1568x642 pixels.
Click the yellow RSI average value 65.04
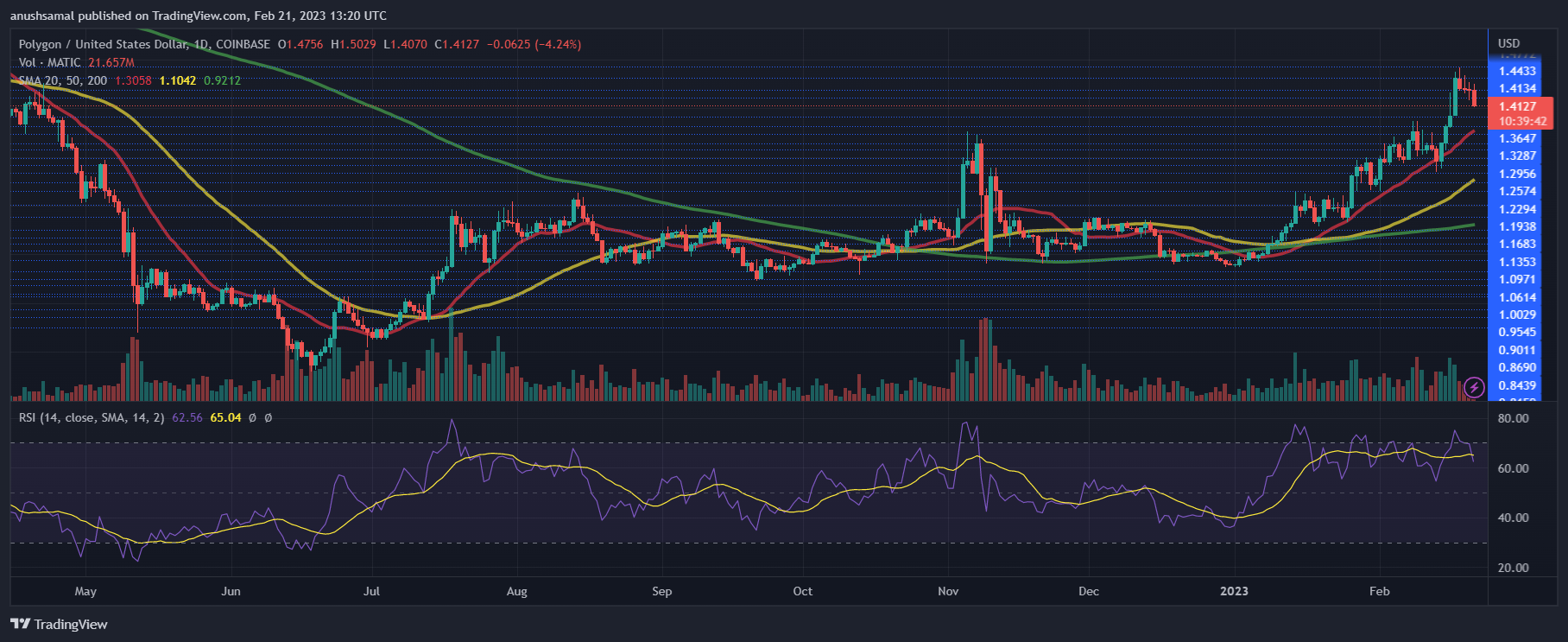[225, 417]
